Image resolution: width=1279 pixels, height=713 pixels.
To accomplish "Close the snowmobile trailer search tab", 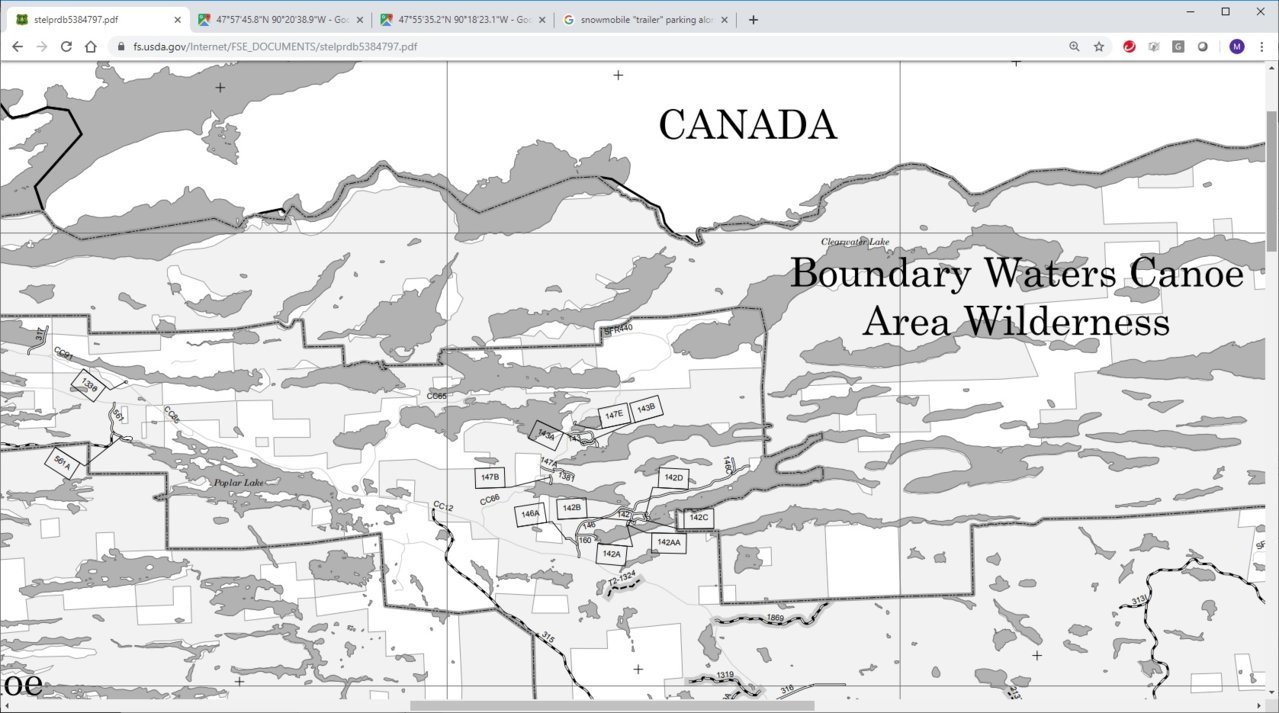I will click(725, 19).
